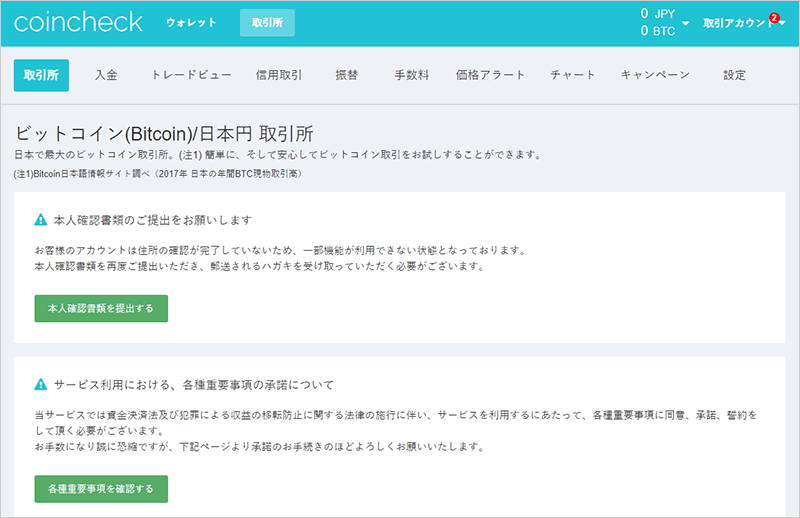Go to the 設定 tab
This screenshot has height=518, width=800.
pos(734,75)
